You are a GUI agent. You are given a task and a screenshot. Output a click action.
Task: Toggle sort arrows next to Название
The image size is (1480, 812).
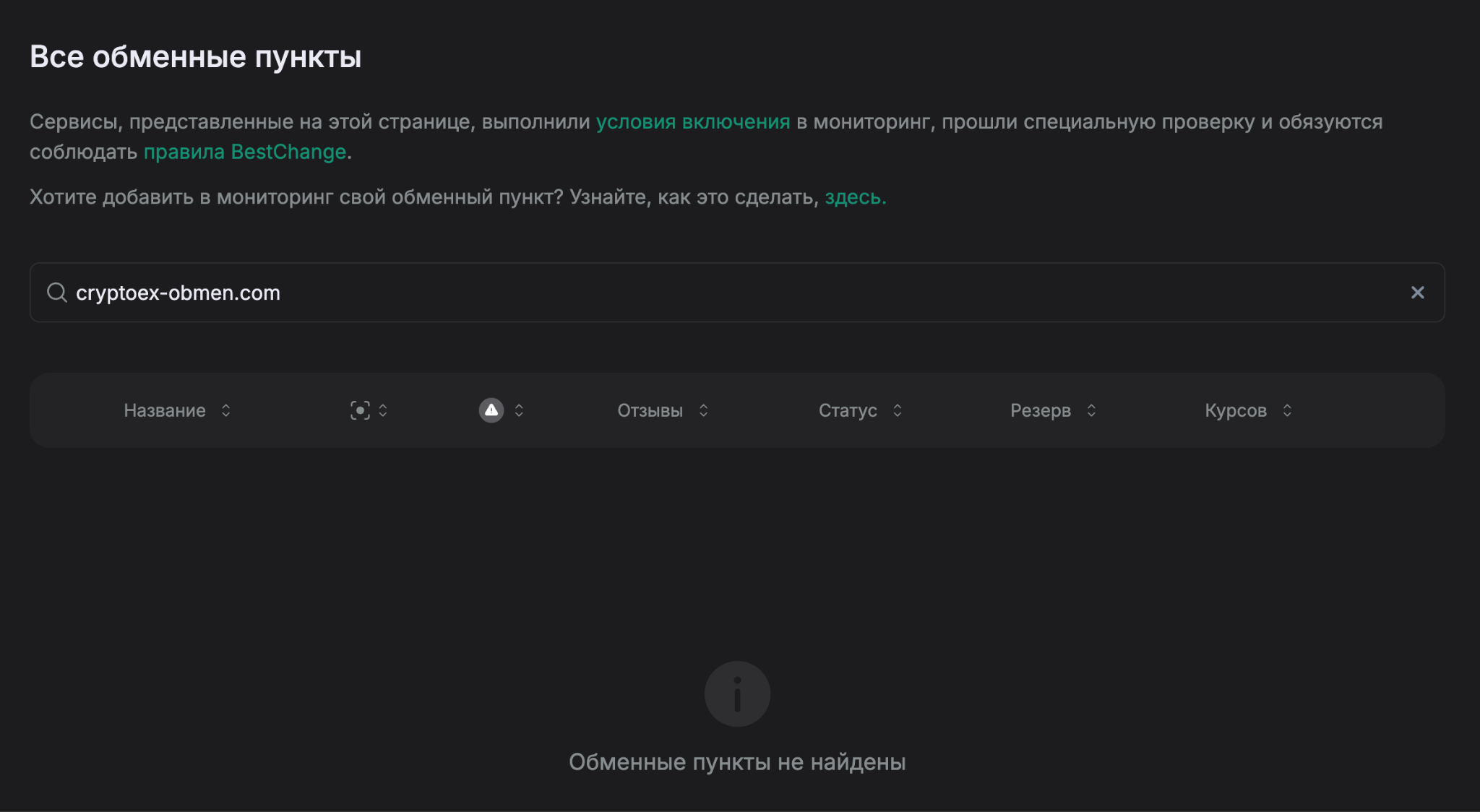tap(225, 410)
